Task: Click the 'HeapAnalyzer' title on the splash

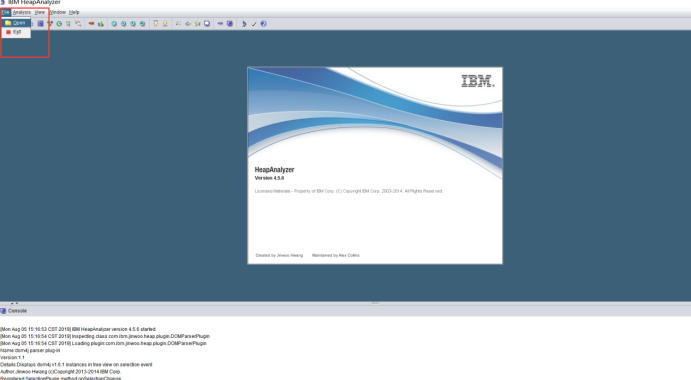Action: pos(274,170)
